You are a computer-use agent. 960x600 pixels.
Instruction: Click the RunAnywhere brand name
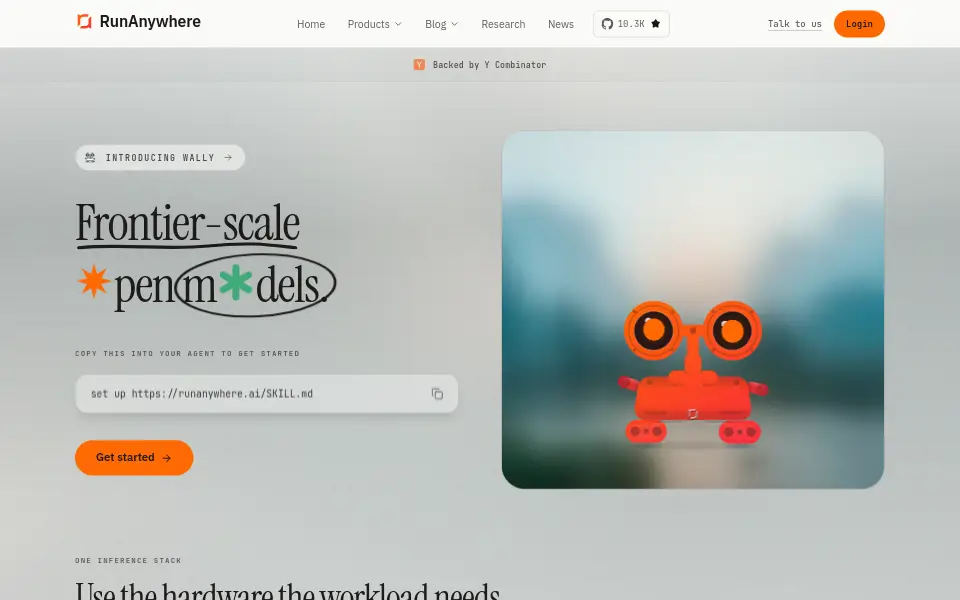click(150, 21)
